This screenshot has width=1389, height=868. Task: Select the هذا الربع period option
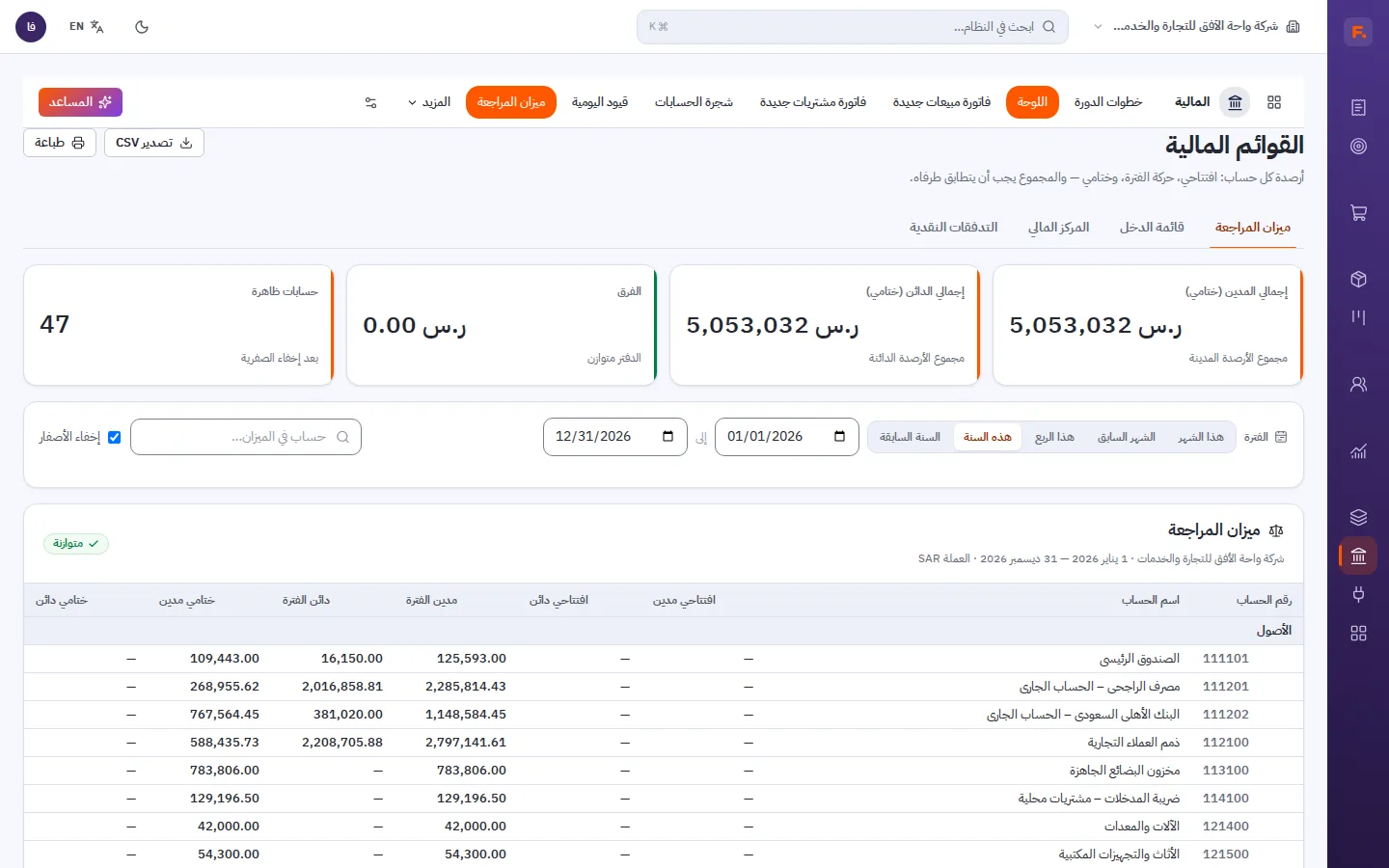[1054, 437]
